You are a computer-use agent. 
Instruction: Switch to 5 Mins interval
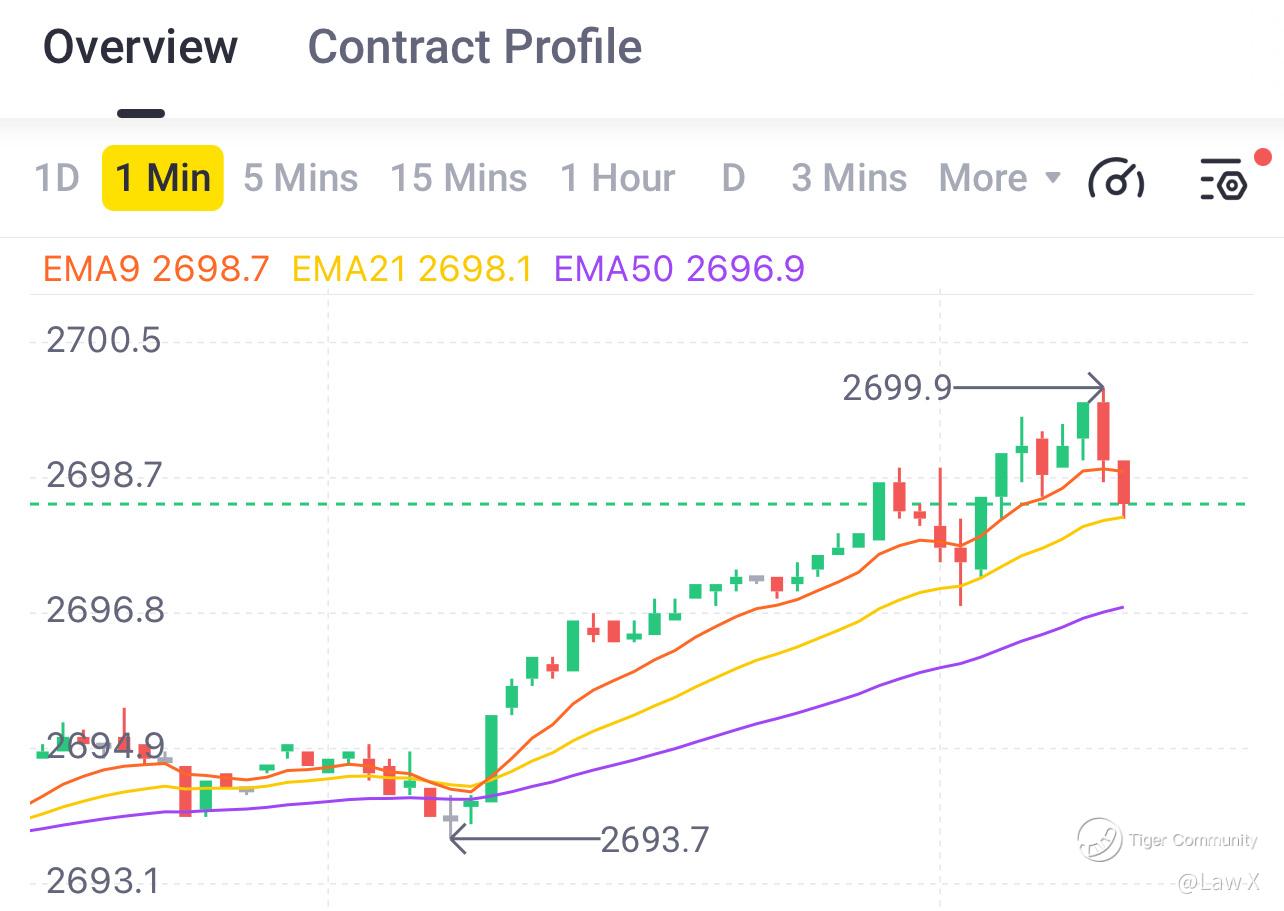[300, 178]
